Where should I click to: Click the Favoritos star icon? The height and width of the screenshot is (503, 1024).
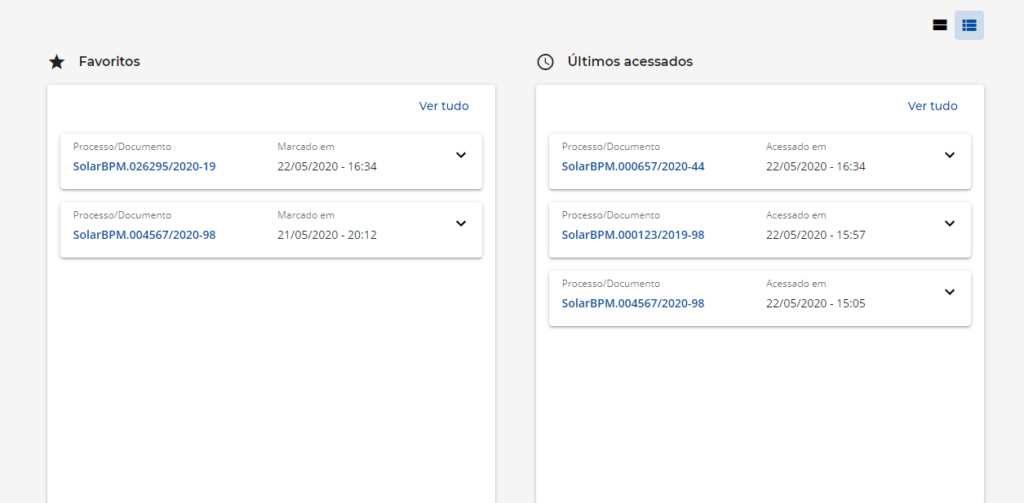point(57,62)
